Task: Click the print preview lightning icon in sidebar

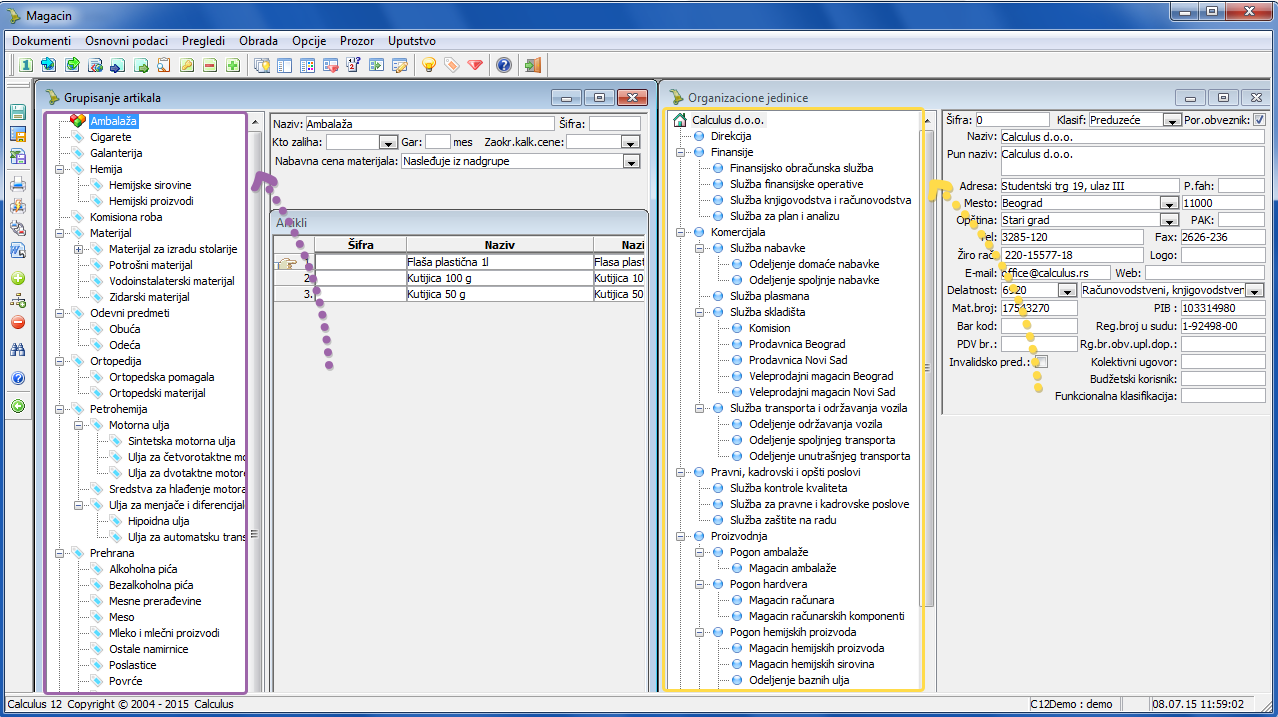Action: point(18,206)
